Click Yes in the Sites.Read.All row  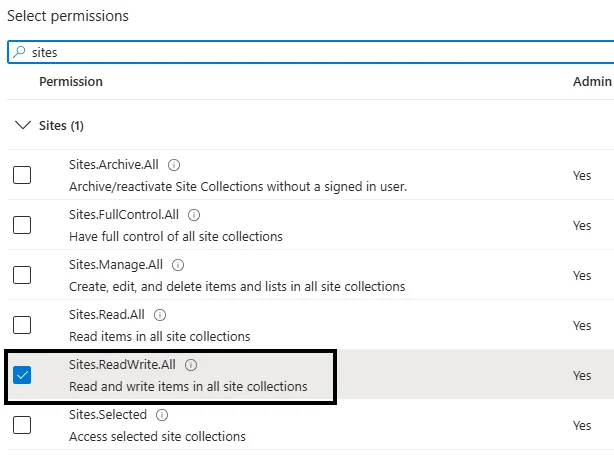click(582, 325)
